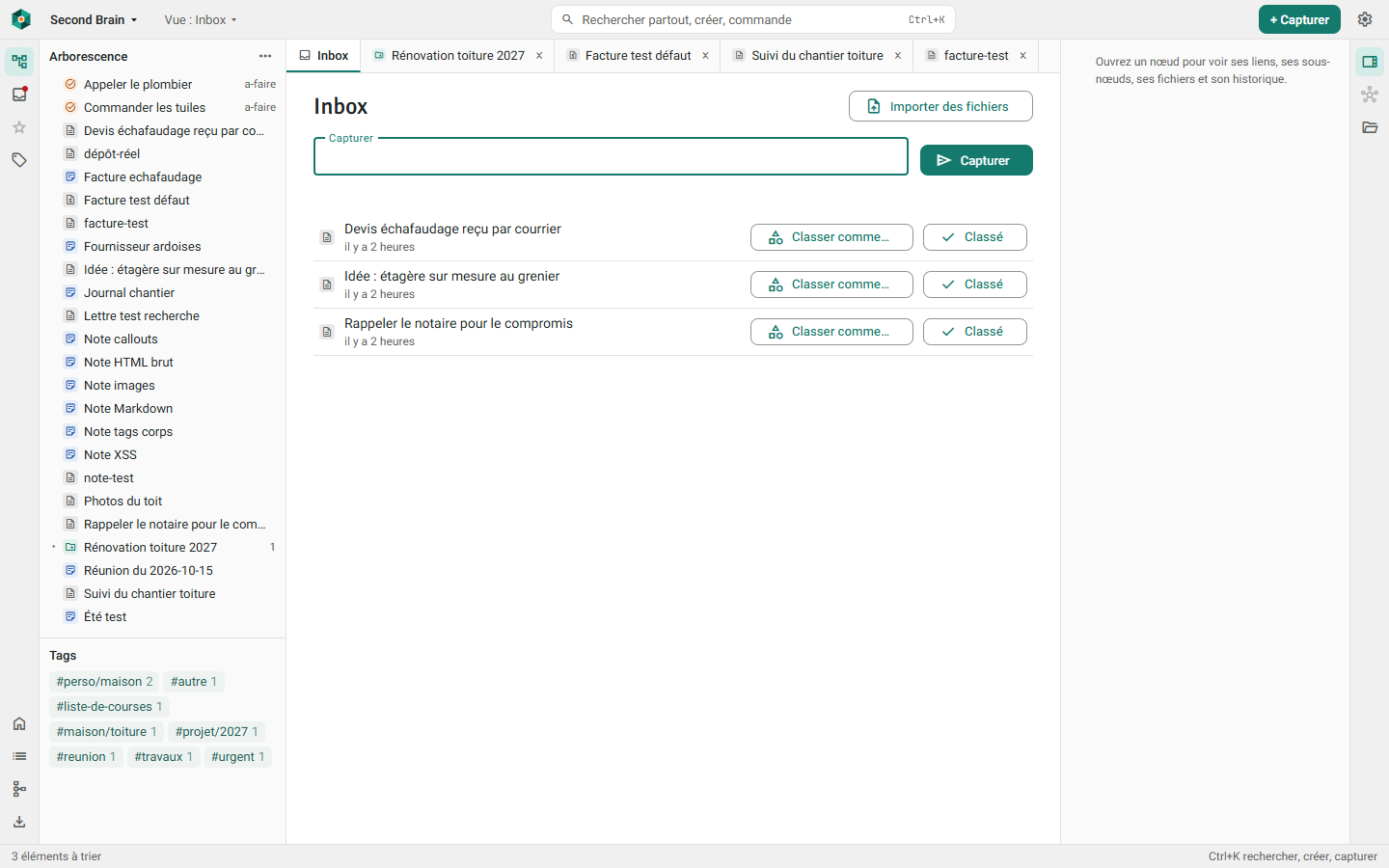Open the hierarchy icon above the download icon

tap(19, 789)
